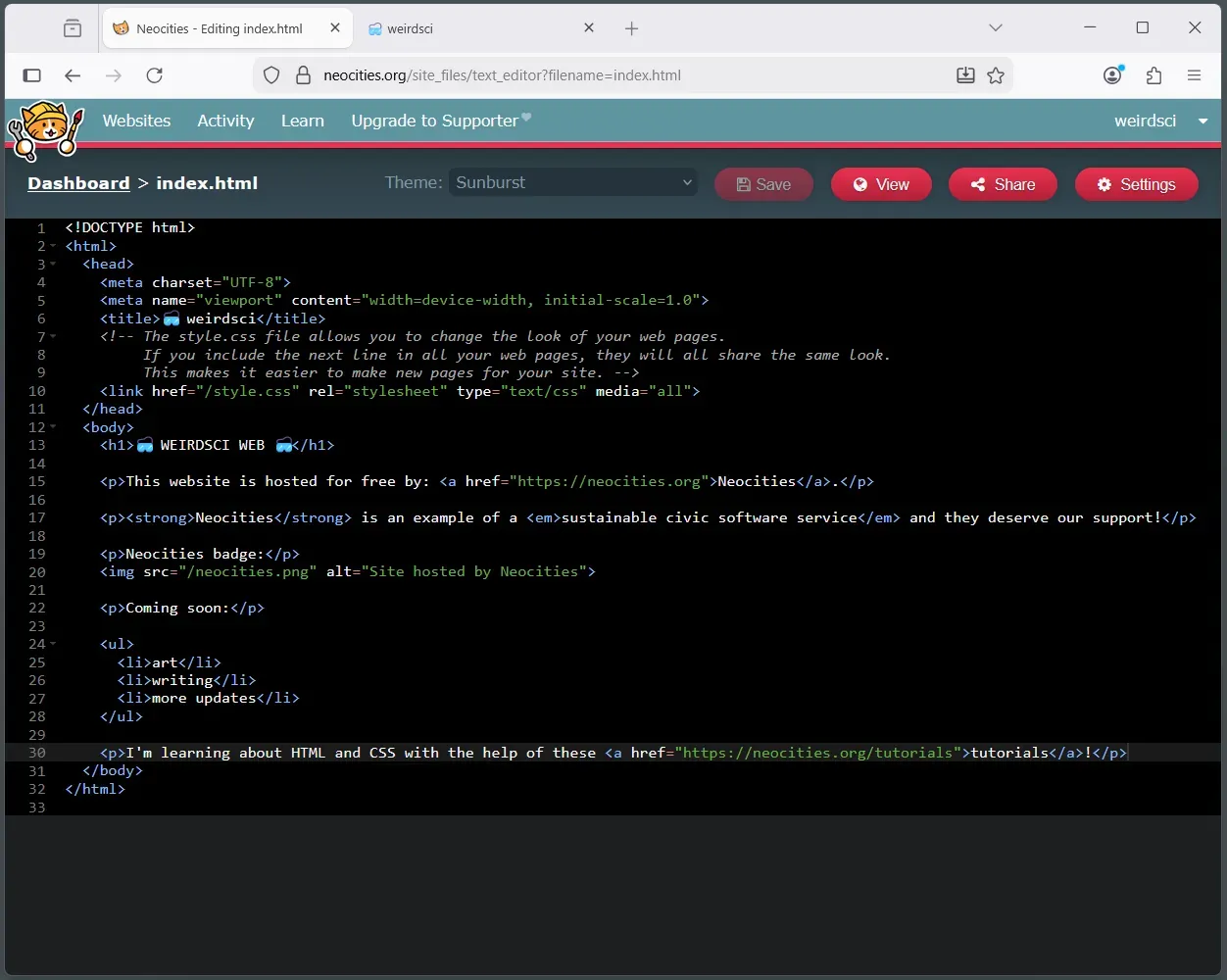
Task: Open a new tab with plus icon
Action: click(632, 28)
